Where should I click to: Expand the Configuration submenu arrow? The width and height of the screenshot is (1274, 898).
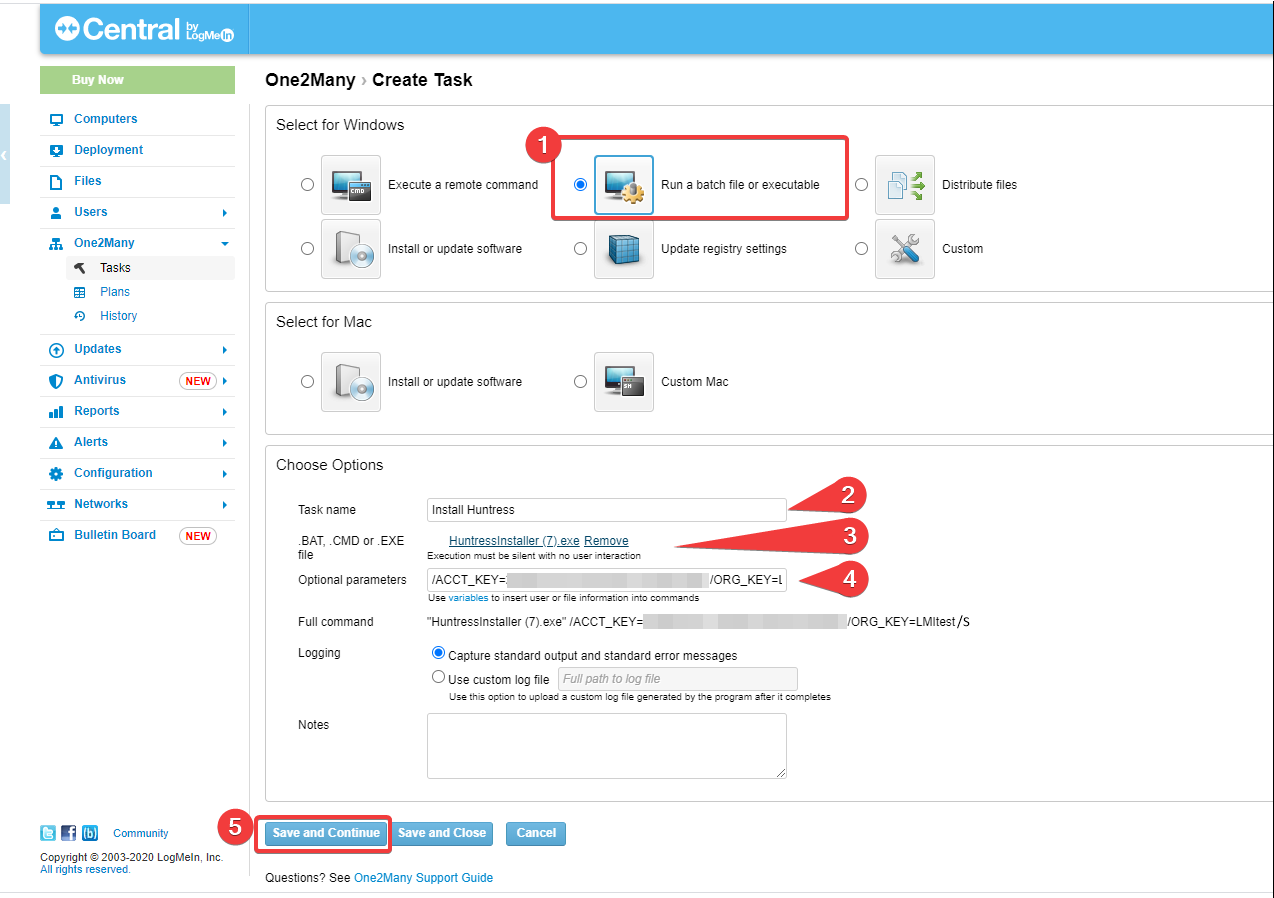(225, 474)
